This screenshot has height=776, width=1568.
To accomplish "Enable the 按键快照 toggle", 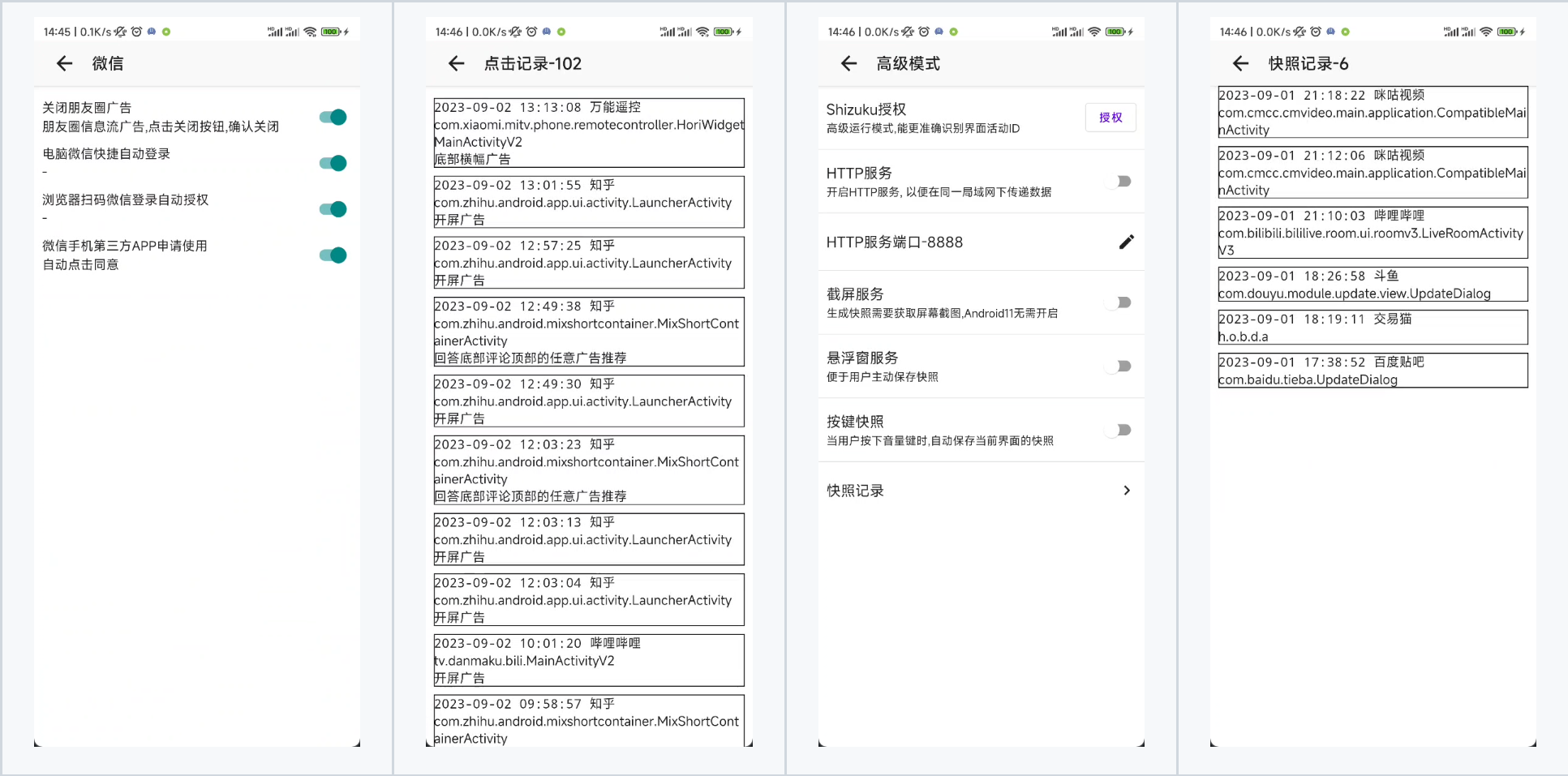I will 1120,430.
